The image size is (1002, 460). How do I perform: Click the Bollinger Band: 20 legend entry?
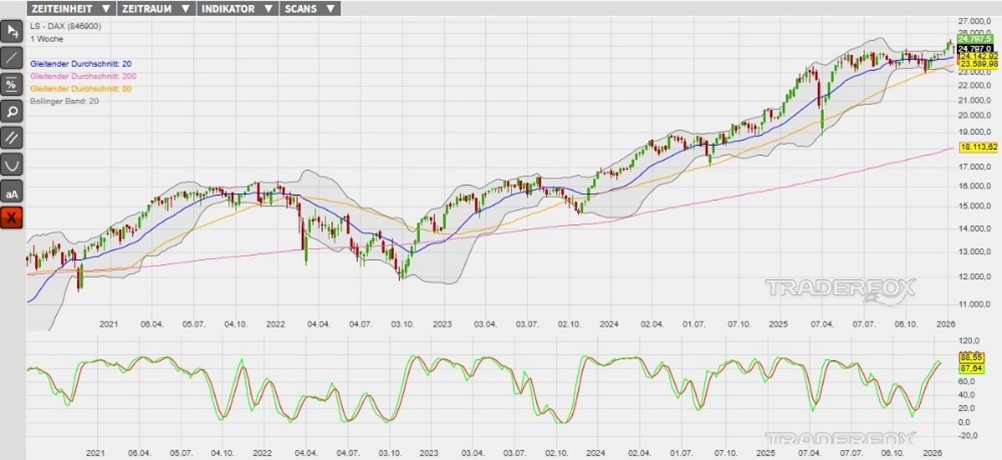[x=66, y=102]
